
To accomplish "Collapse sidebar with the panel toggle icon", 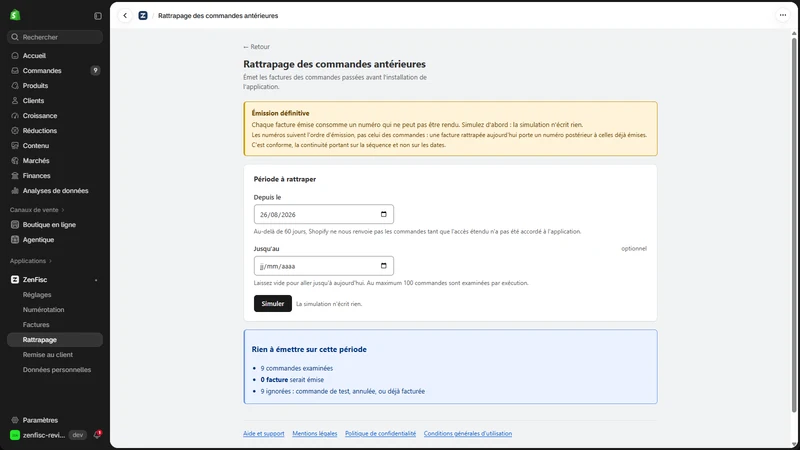I will click(98, 16).
